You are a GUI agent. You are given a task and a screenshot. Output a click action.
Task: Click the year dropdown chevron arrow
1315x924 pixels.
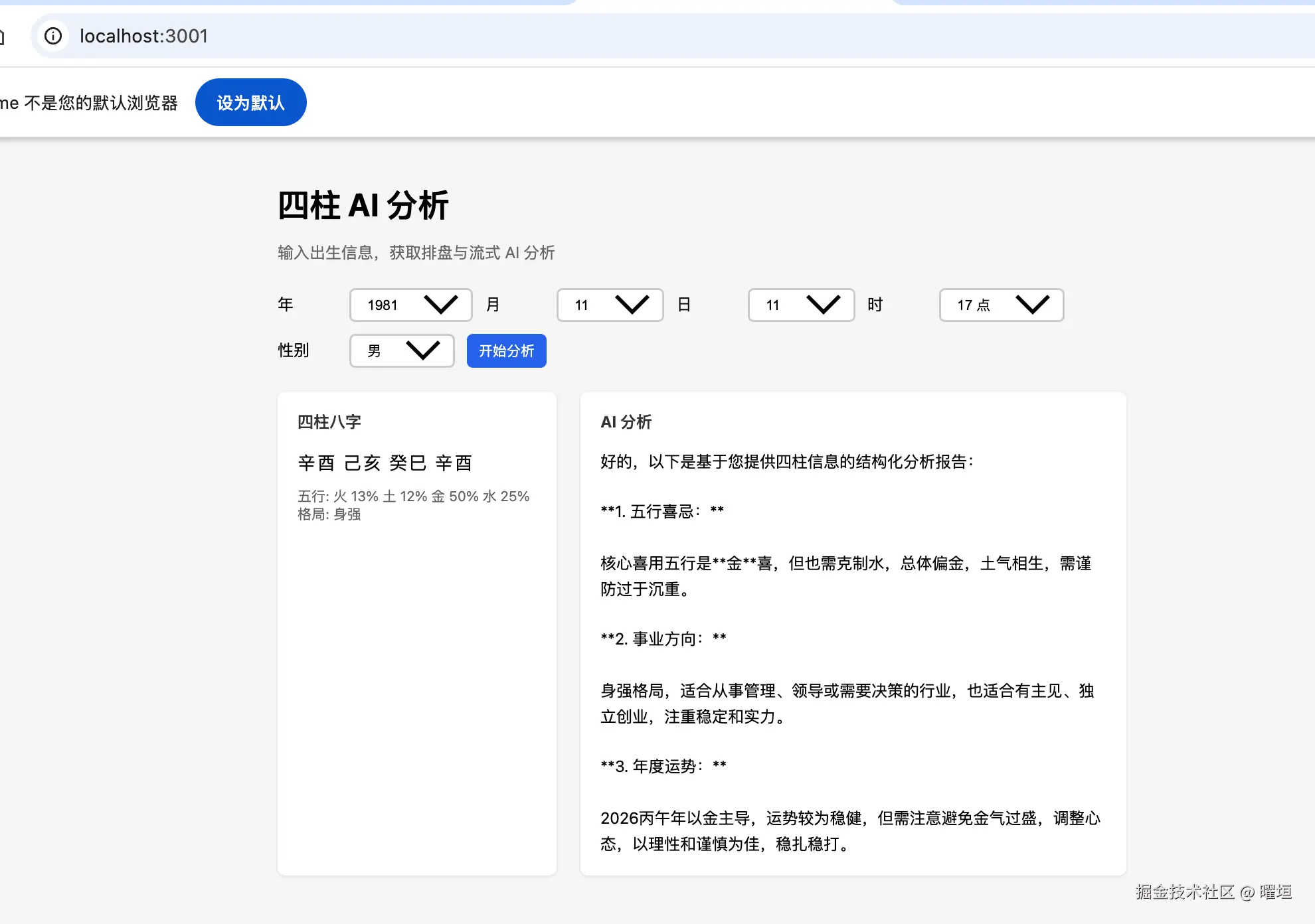[x=442, y=305]
